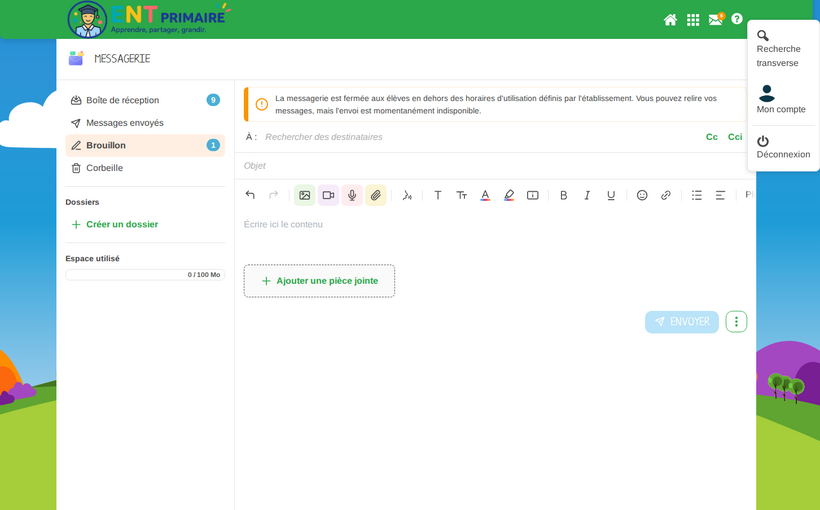Click Créer un dossier
820x510 pixels.
[115, 224]
